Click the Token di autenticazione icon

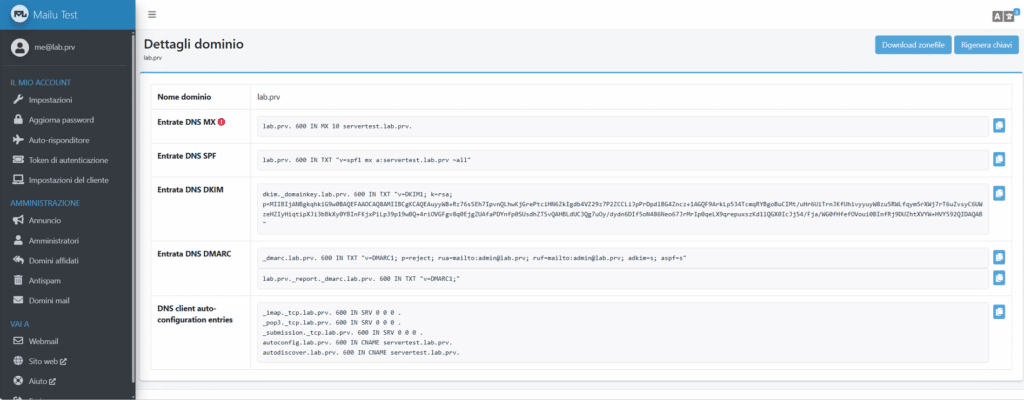click(x=18, y=160)
